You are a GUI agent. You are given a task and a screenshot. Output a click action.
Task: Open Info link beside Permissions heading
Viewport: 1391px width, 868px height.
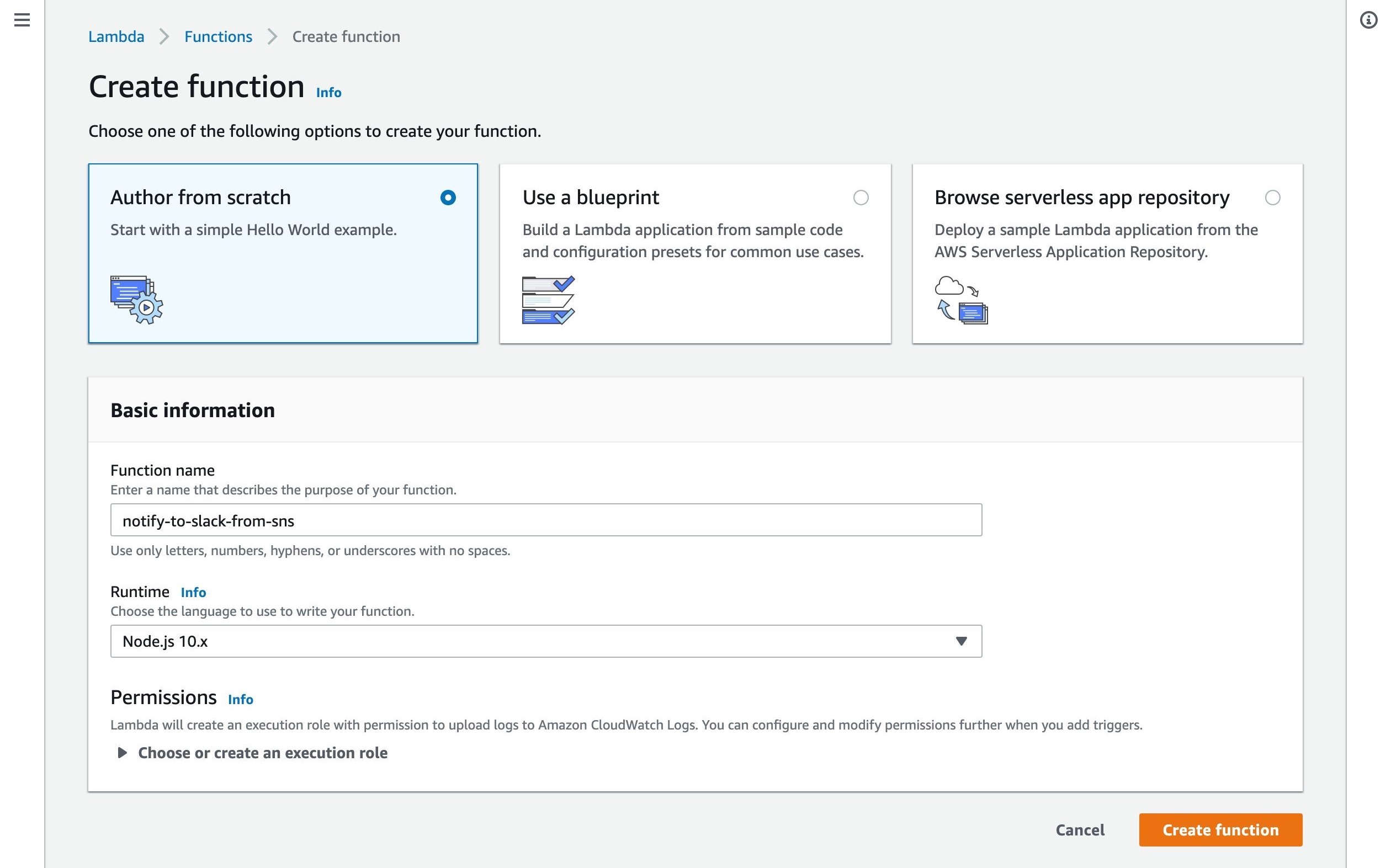(x=240, y=699)
